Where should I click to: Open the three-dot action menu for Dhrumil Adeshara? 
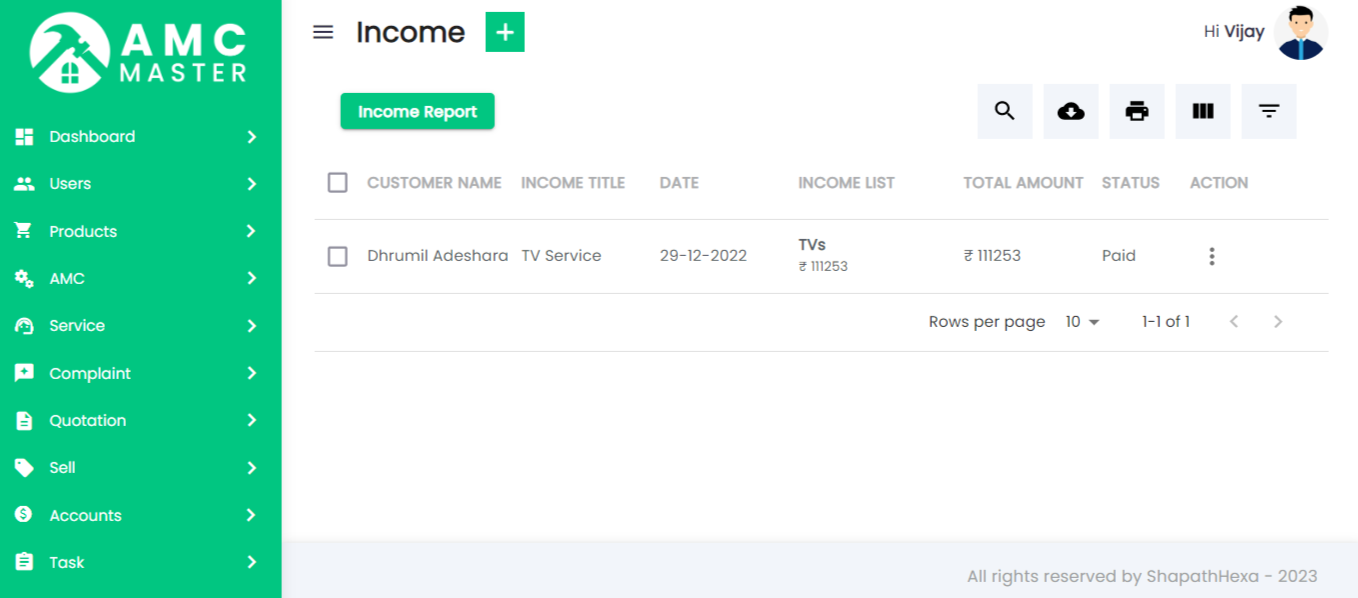1212,256
